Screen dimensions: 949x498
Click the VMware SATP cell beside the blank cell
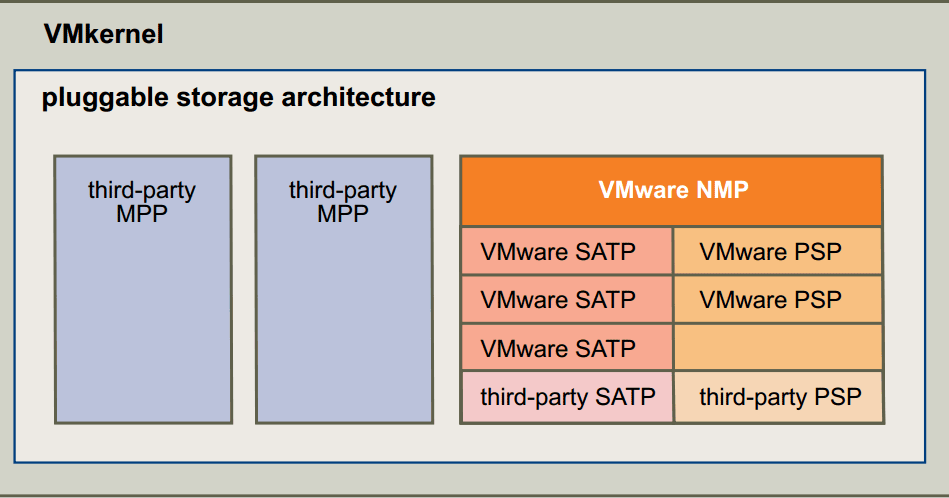[567, 348]
